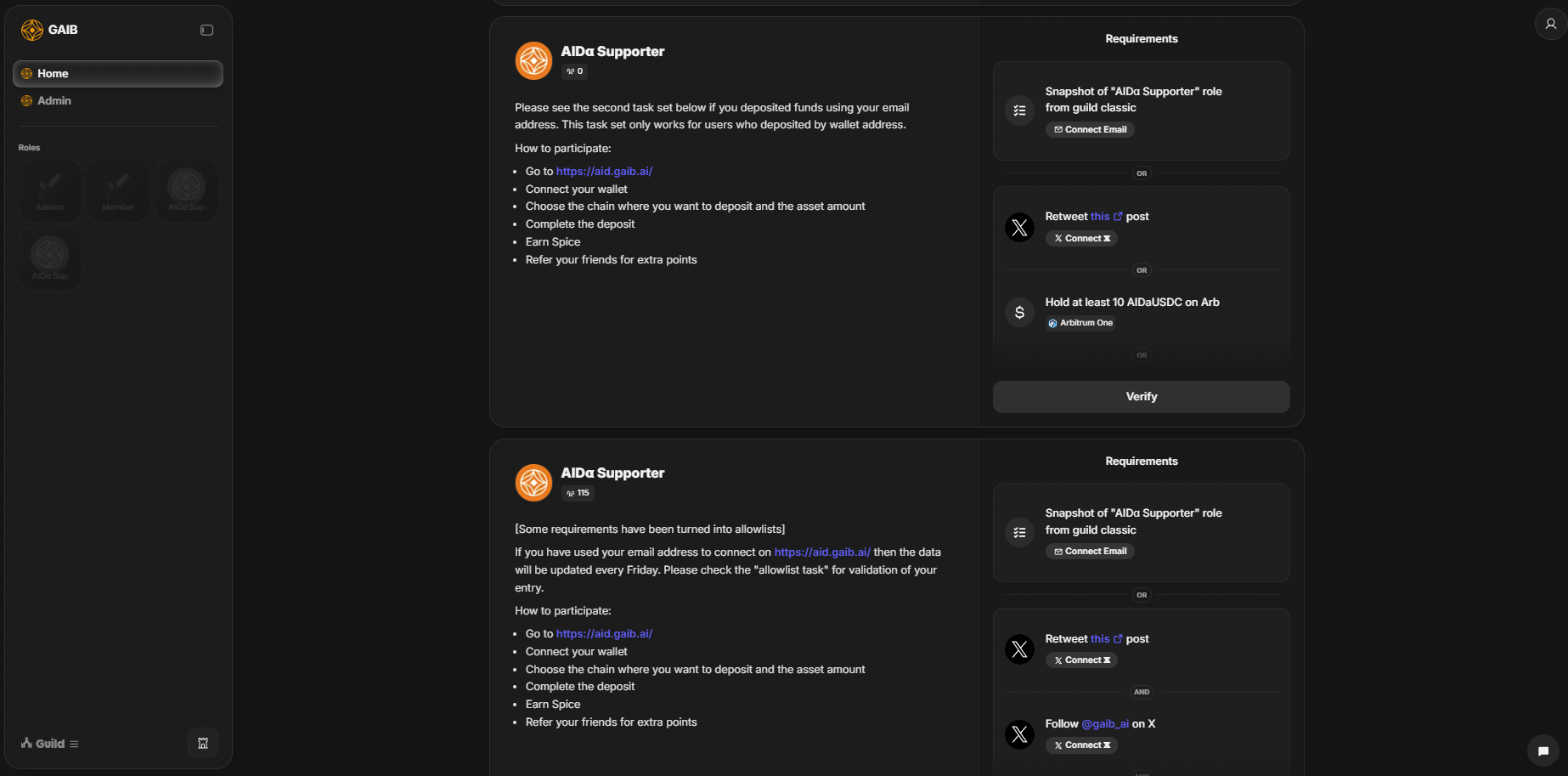Open the chat bubble support widget

[x=1543, y=751]
